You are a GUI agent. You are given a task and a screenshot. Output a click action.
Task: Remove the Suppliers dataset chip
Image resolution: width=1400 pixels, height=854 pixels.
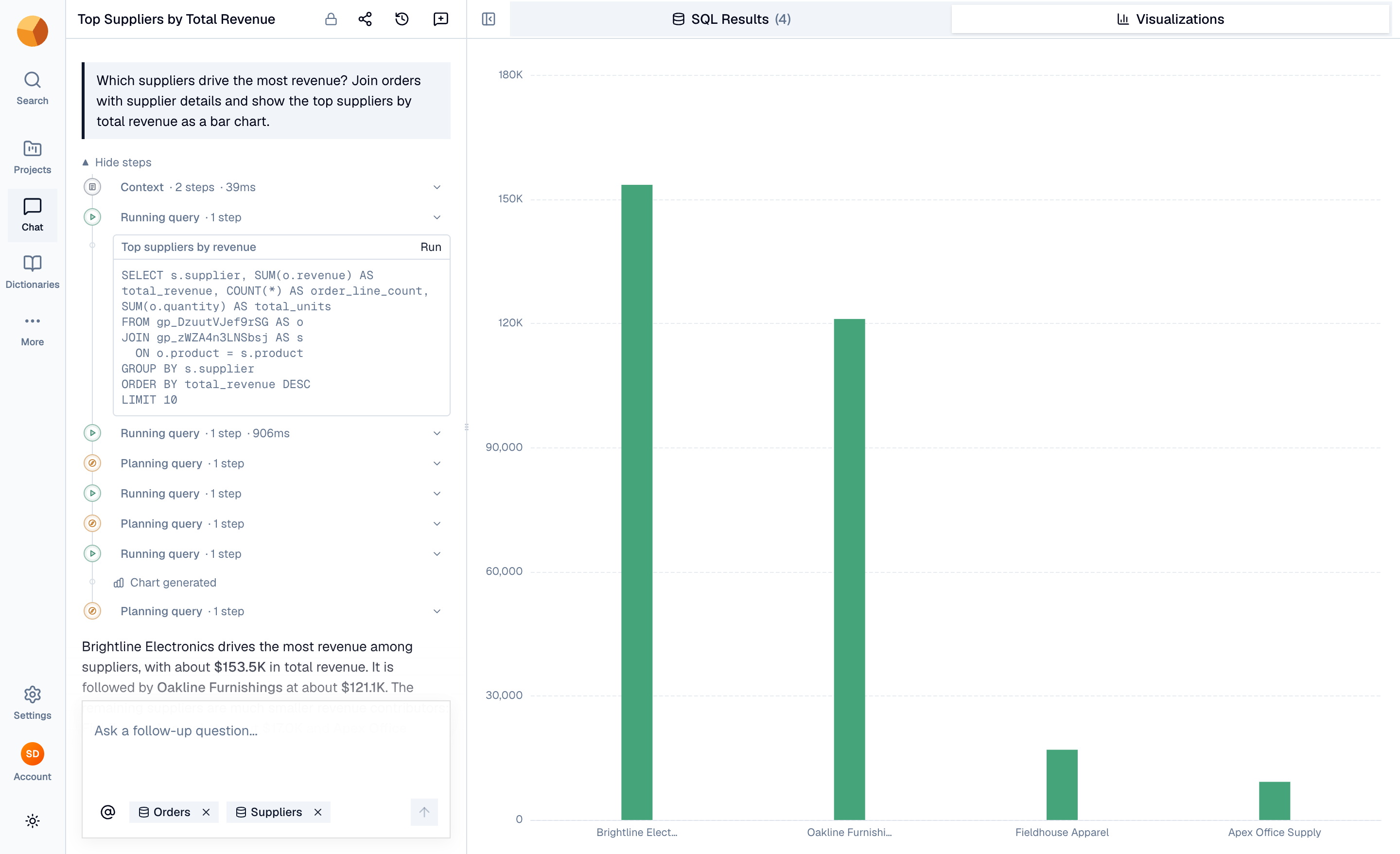(318, 813)
